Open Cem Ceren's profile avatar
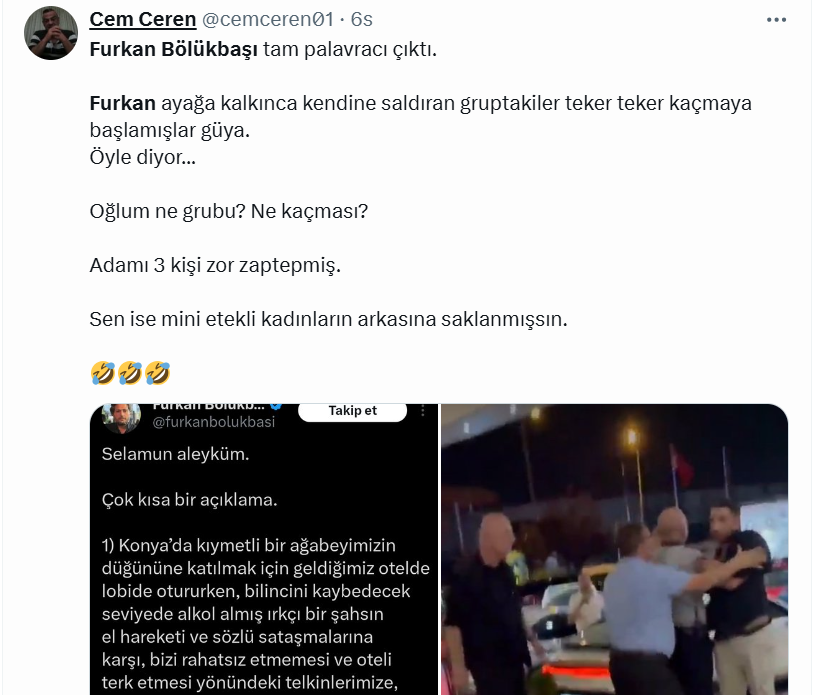814x695 pixels. (51, 33)
